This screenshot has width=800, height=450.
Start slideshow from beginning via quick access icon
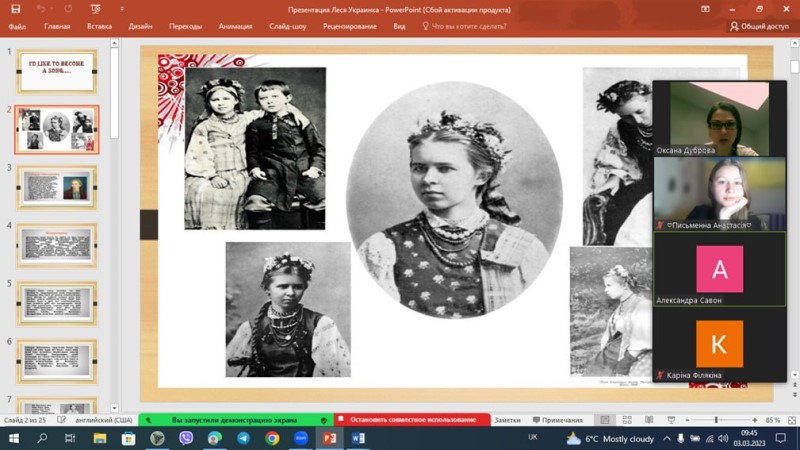pyautogui.click(x=95, y=9)
